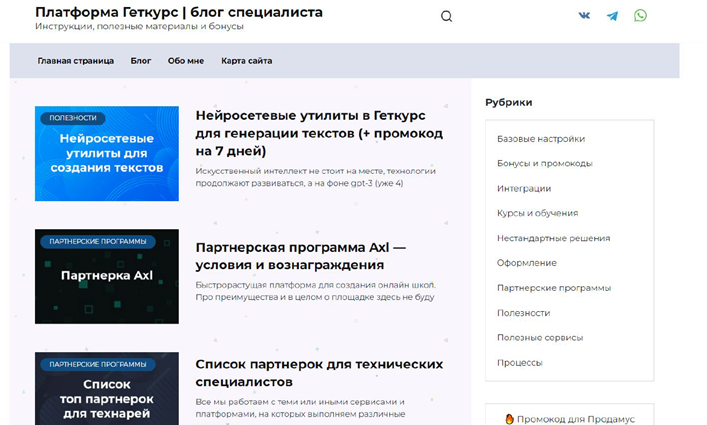Open article Нейросетевые утилиты в Геткурс
The height and width of the screenshot is (425, 707).
click(x=319, y=133)
